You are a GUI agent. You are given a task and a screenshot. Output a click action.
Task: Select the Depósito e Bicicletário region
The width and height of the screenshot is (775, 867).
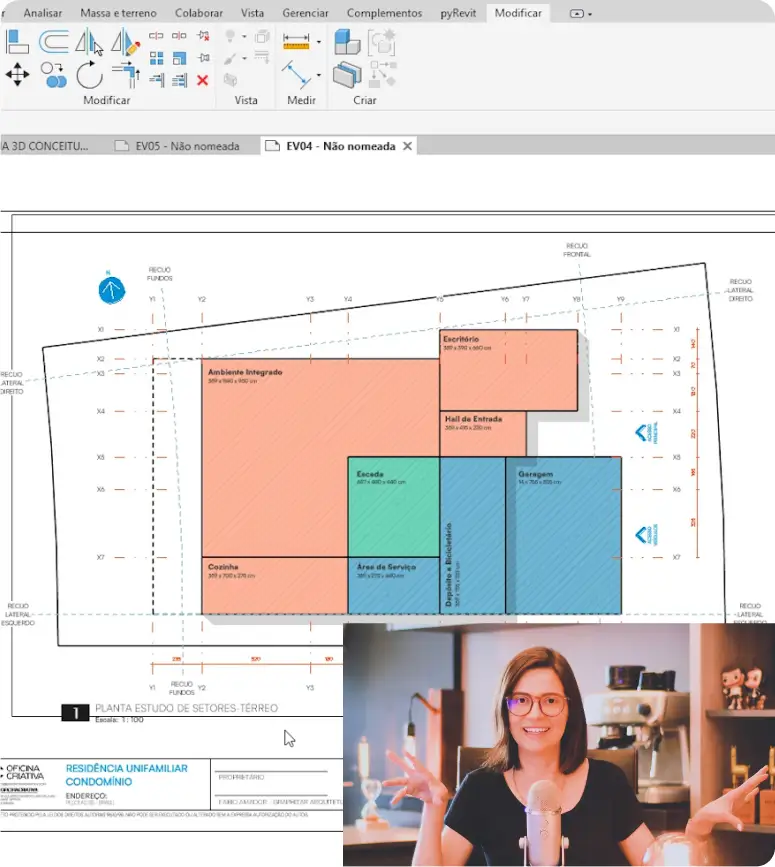(x=473, y=535)
